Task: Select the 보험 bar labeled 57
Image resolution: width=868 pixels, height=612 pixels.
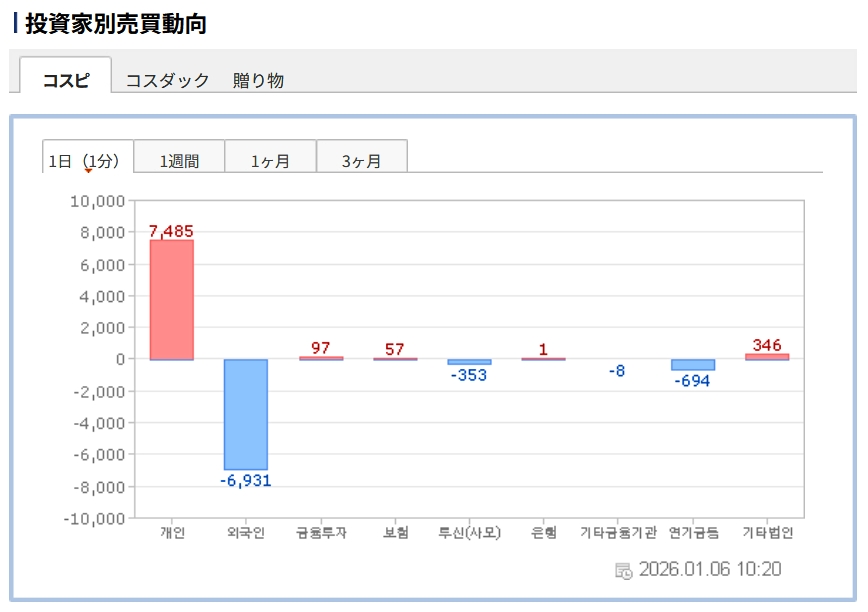Action: tap(394, 358)
